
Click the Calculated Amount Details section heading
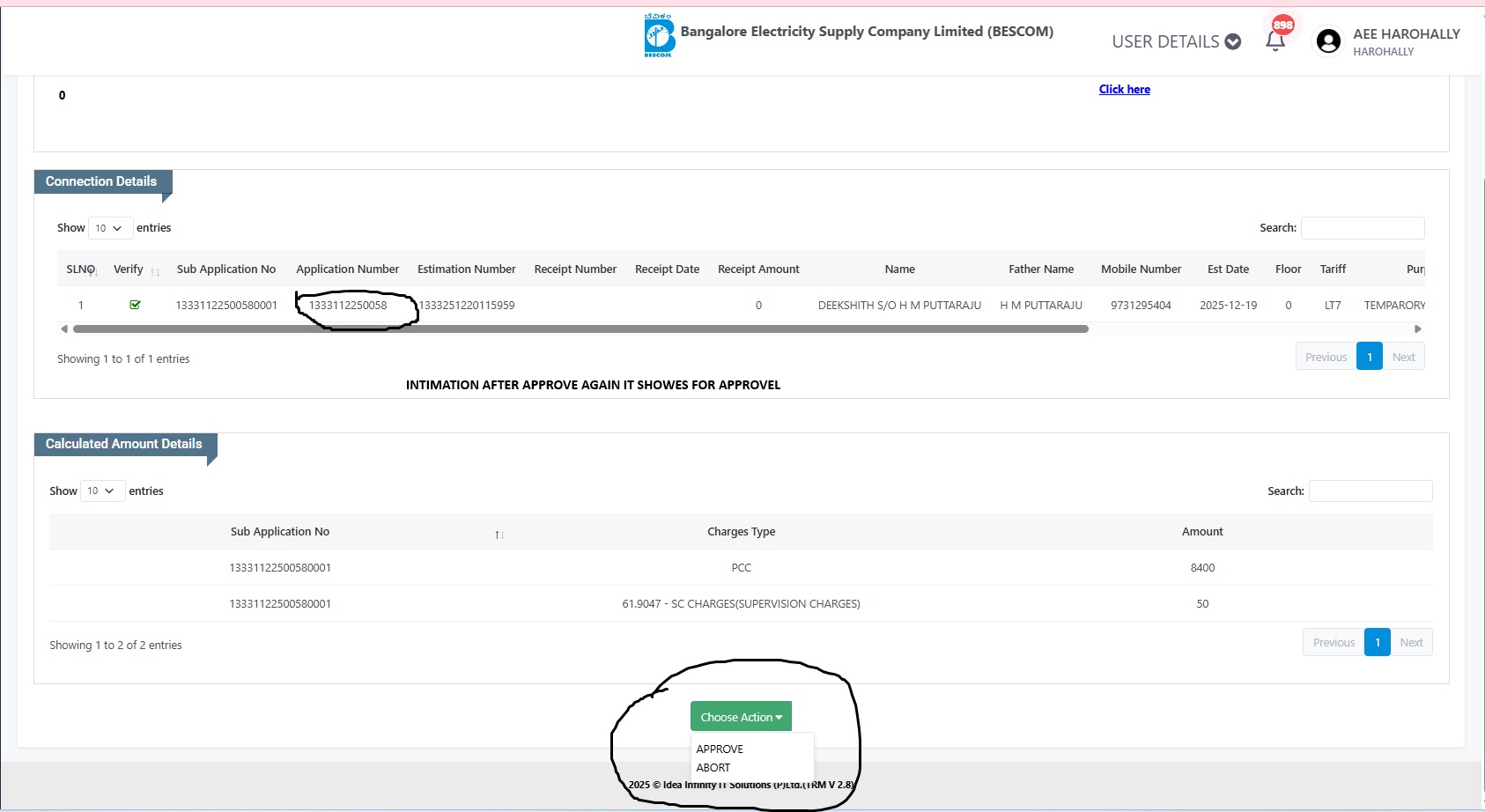tap(124, 444)
